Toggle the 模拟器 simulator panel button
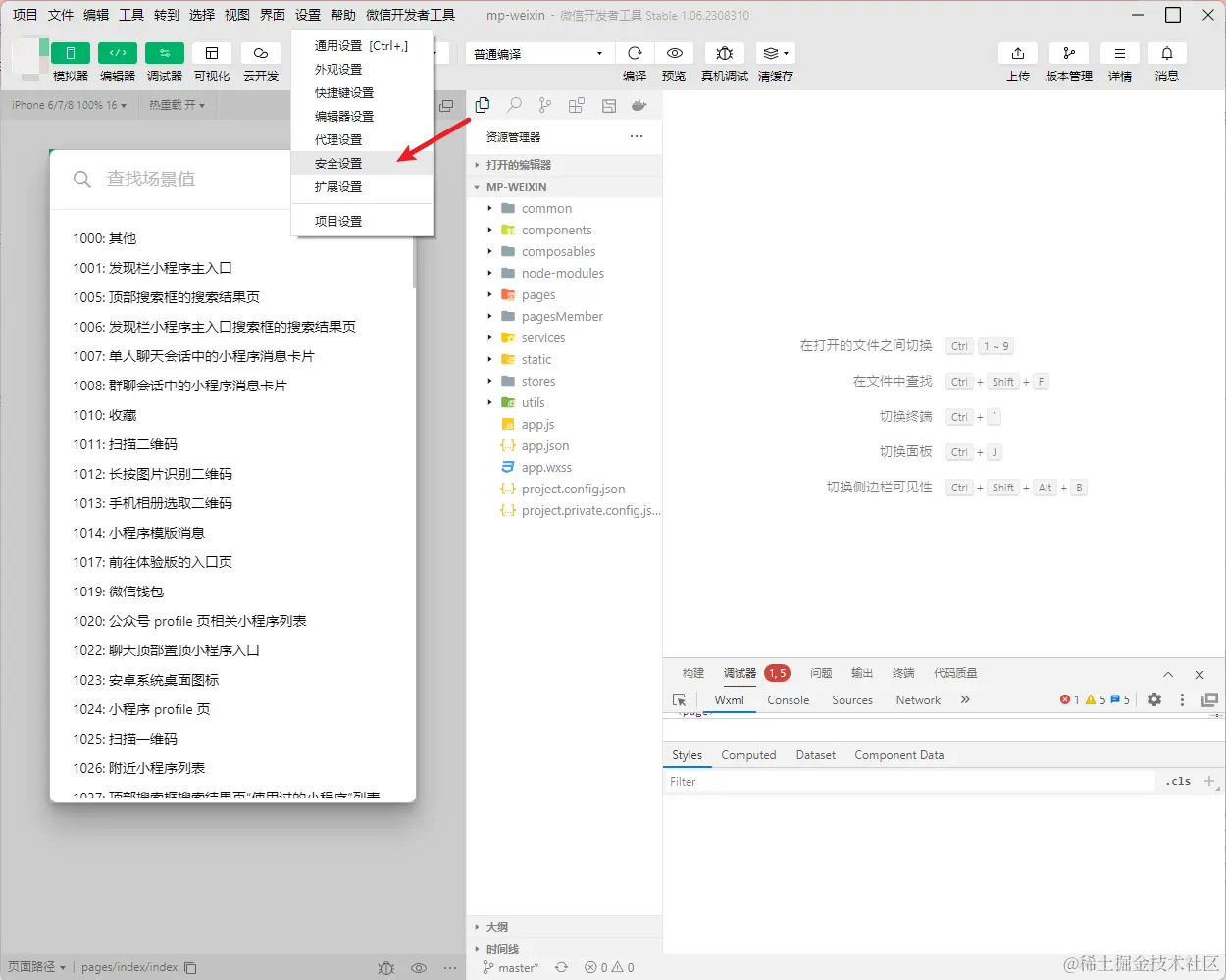Viewport: 1226px width, 980px height. 70,53
